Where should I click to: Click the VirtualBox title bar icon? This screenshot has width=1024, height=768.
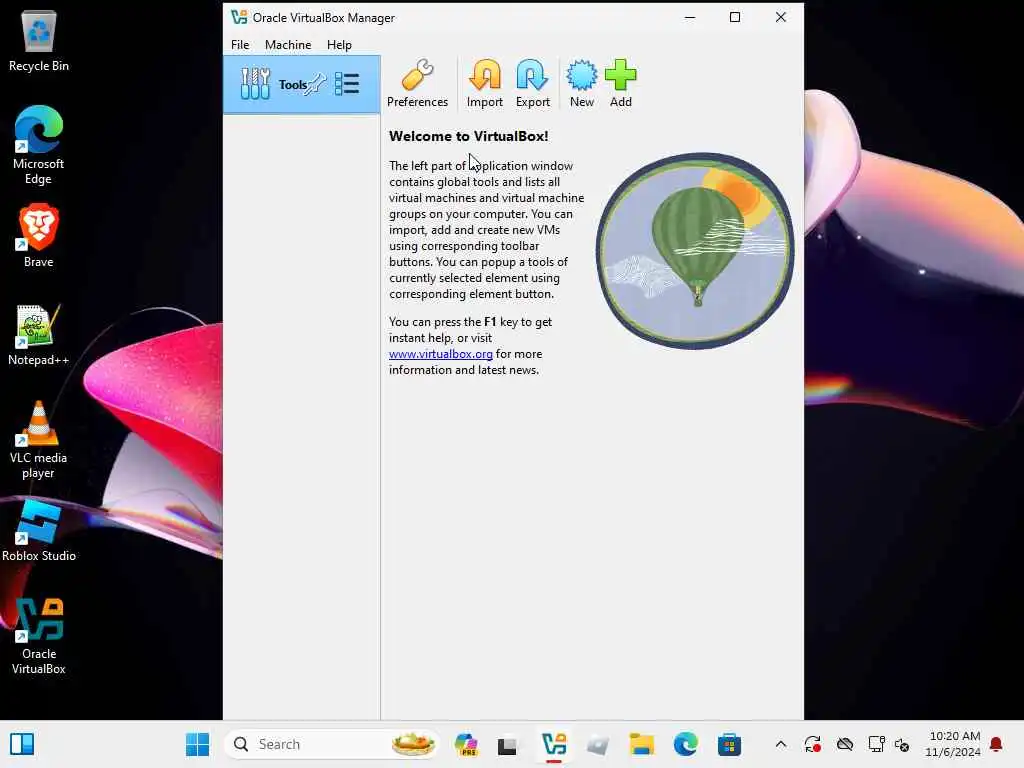point(239,18)
